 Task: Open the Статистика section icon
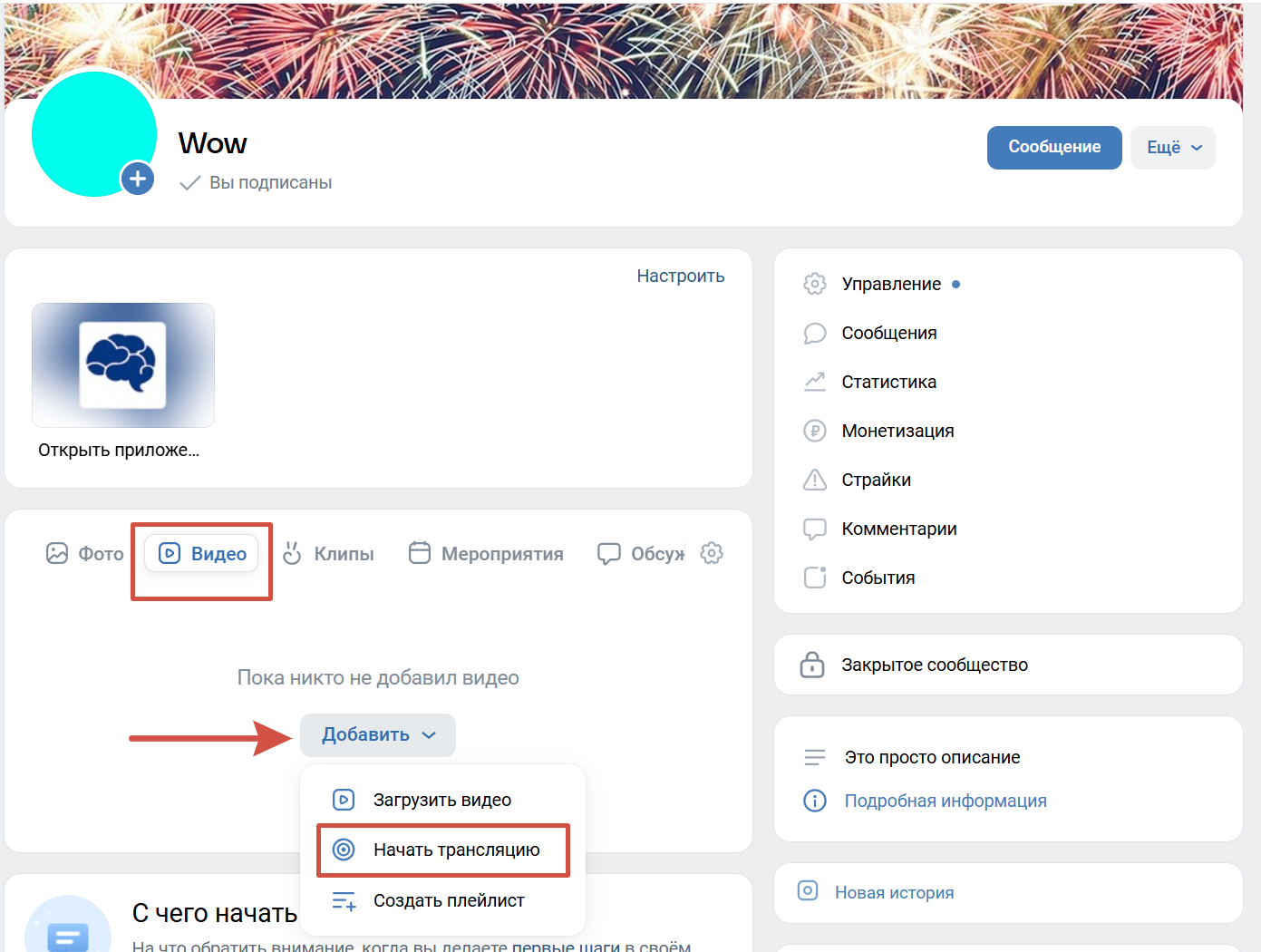click(x=815, y=382)
